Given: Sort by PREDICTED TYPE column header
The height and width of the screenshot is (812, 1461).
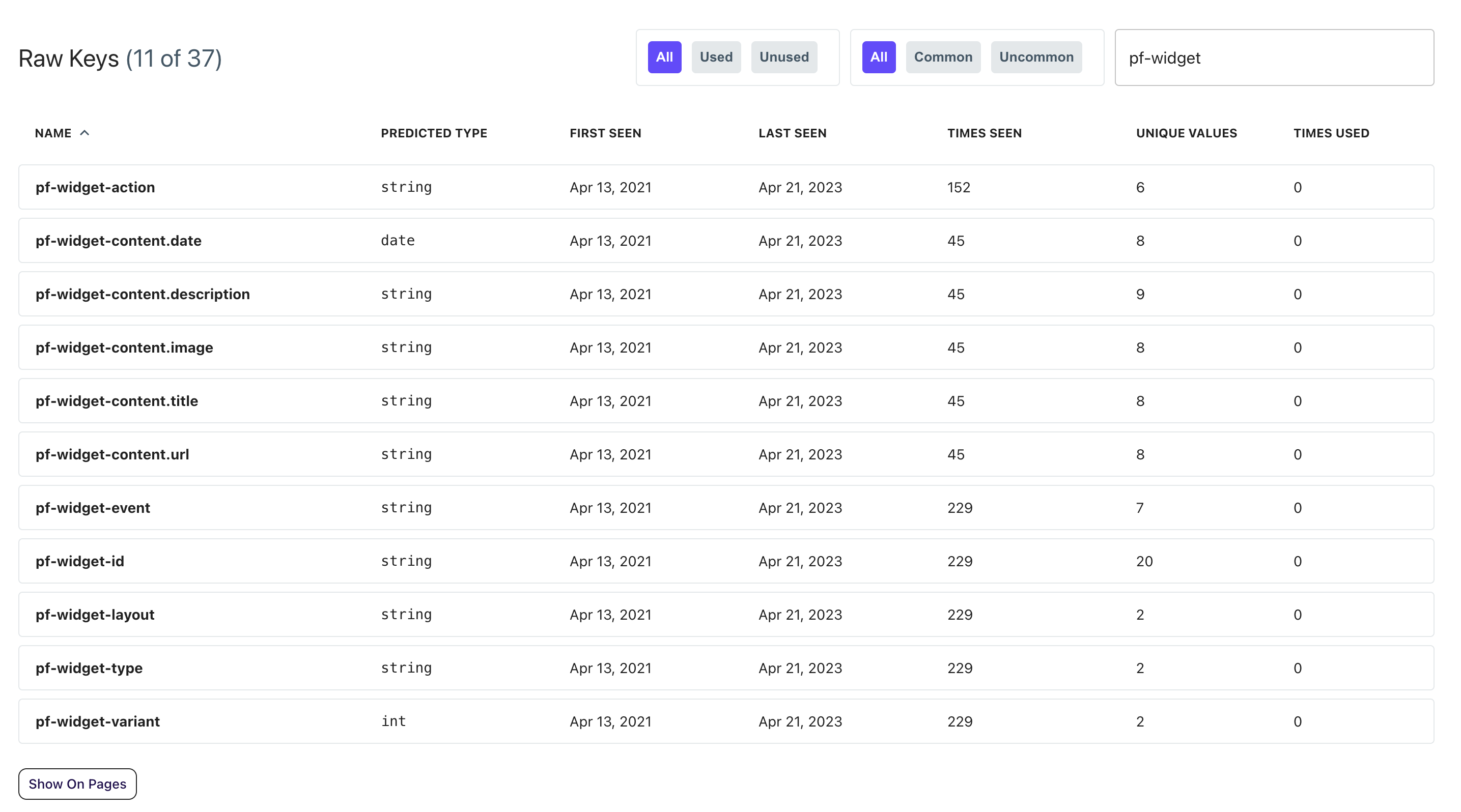Looking at the screenshot, I should pyautogui.click(x=434, y=133).
